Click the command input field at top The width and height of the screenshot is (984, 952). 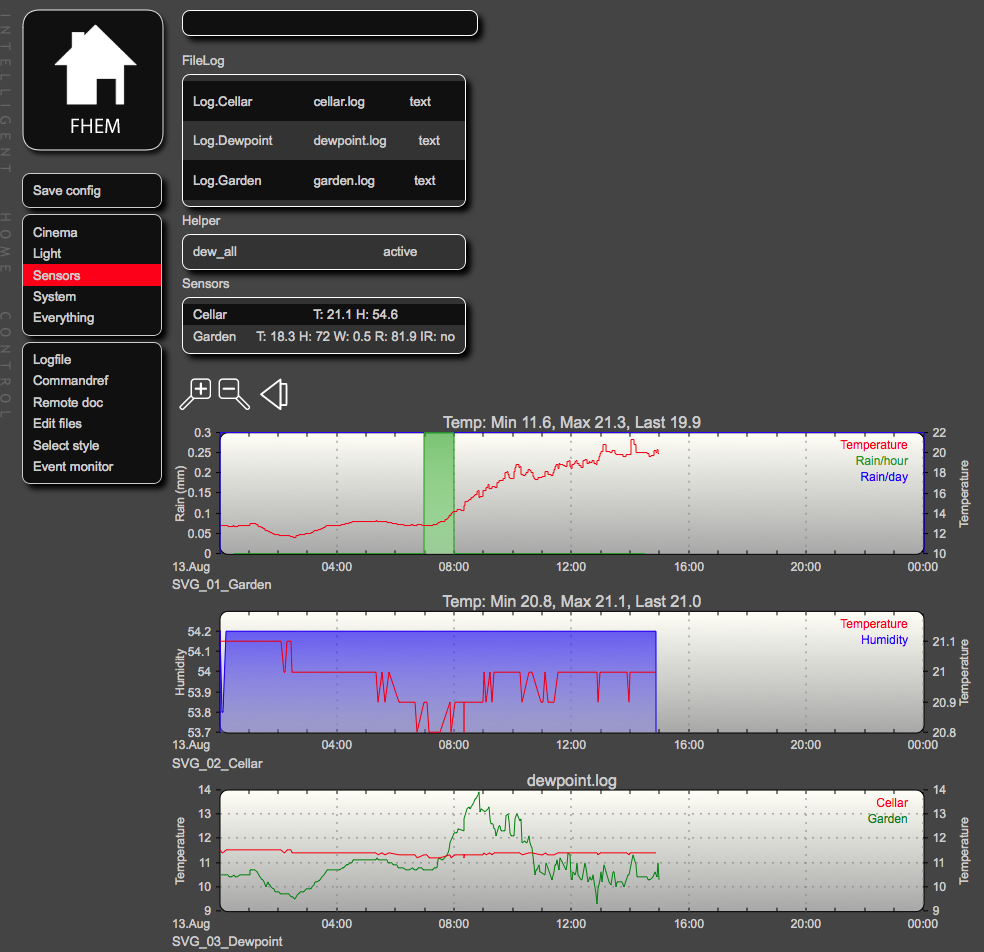[x=329, y=24]
